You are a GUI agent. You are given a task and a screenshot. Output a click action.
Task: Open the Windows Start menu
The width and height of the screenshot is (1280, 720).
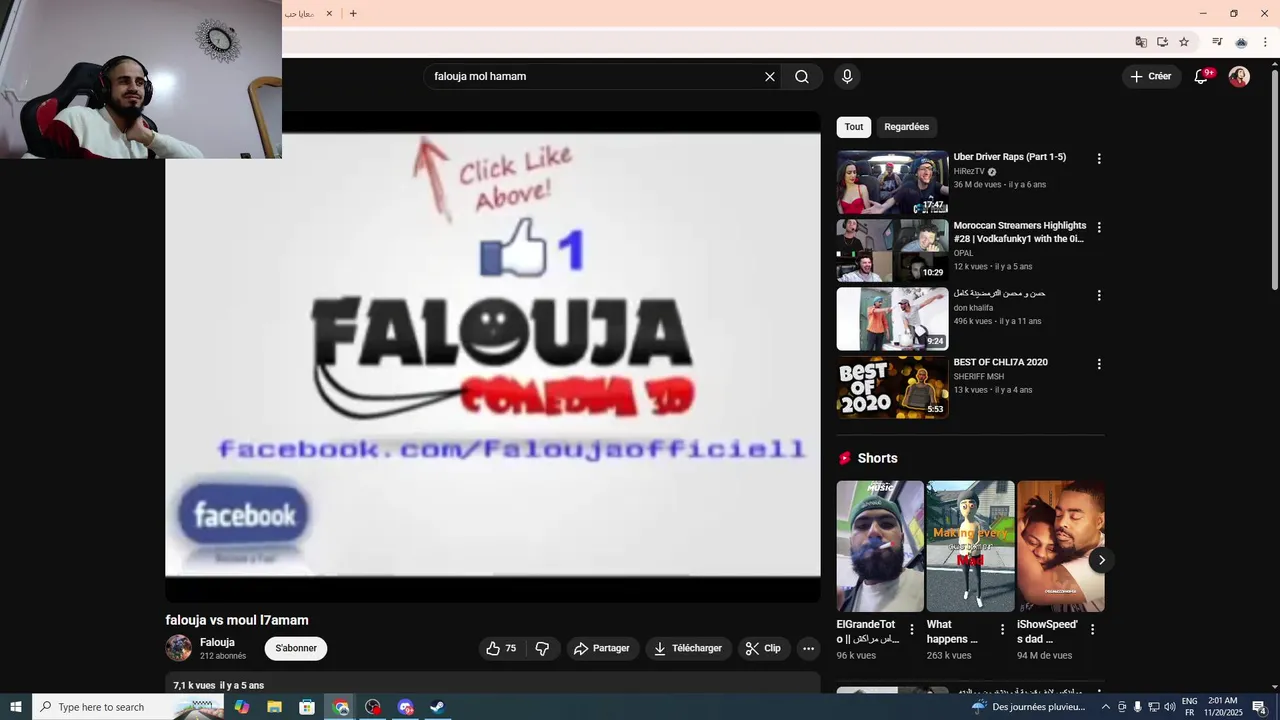16,707
